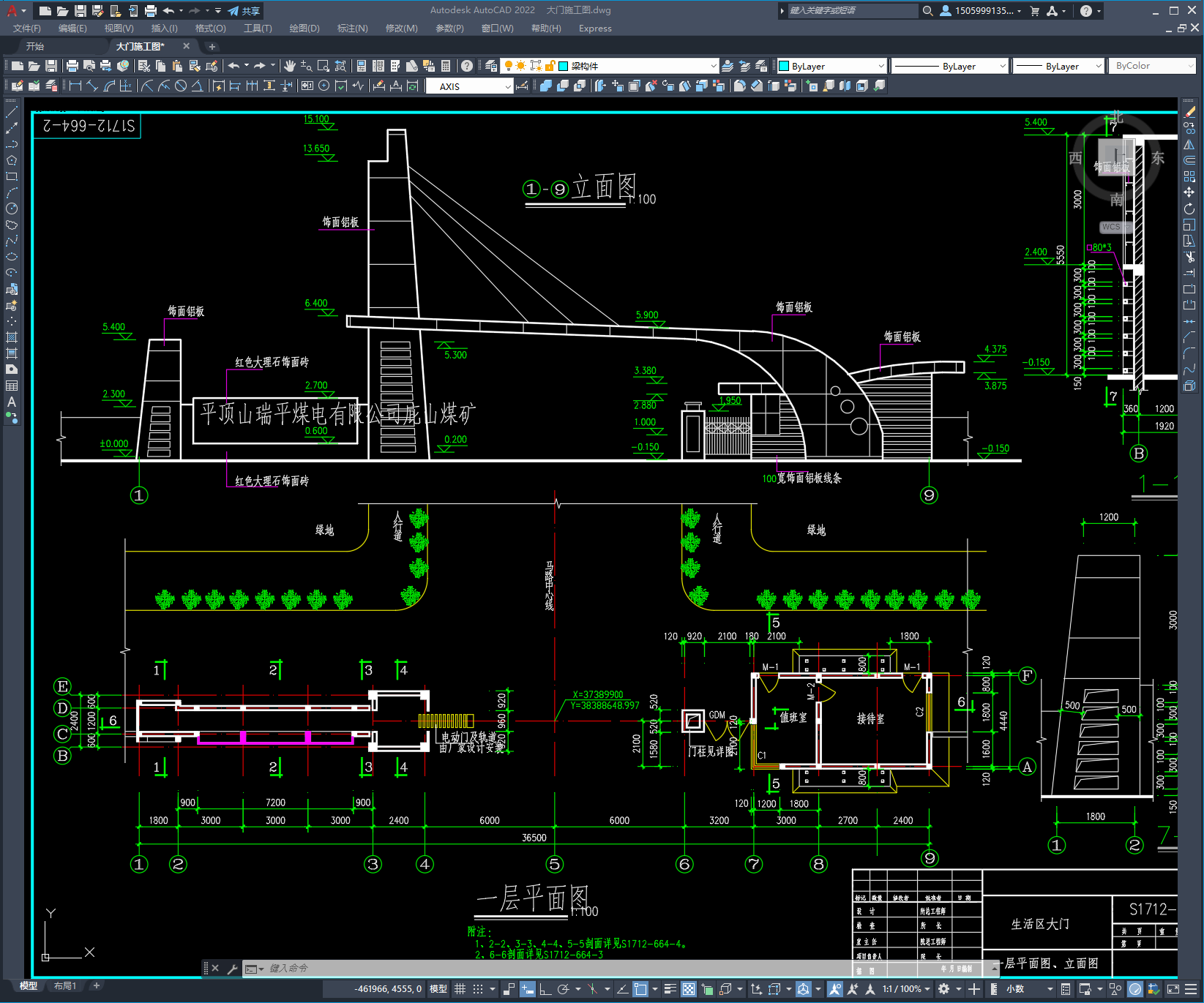Select the Rotate tool in modify toolbar

pyautogui.click(x=1189, y=209)
